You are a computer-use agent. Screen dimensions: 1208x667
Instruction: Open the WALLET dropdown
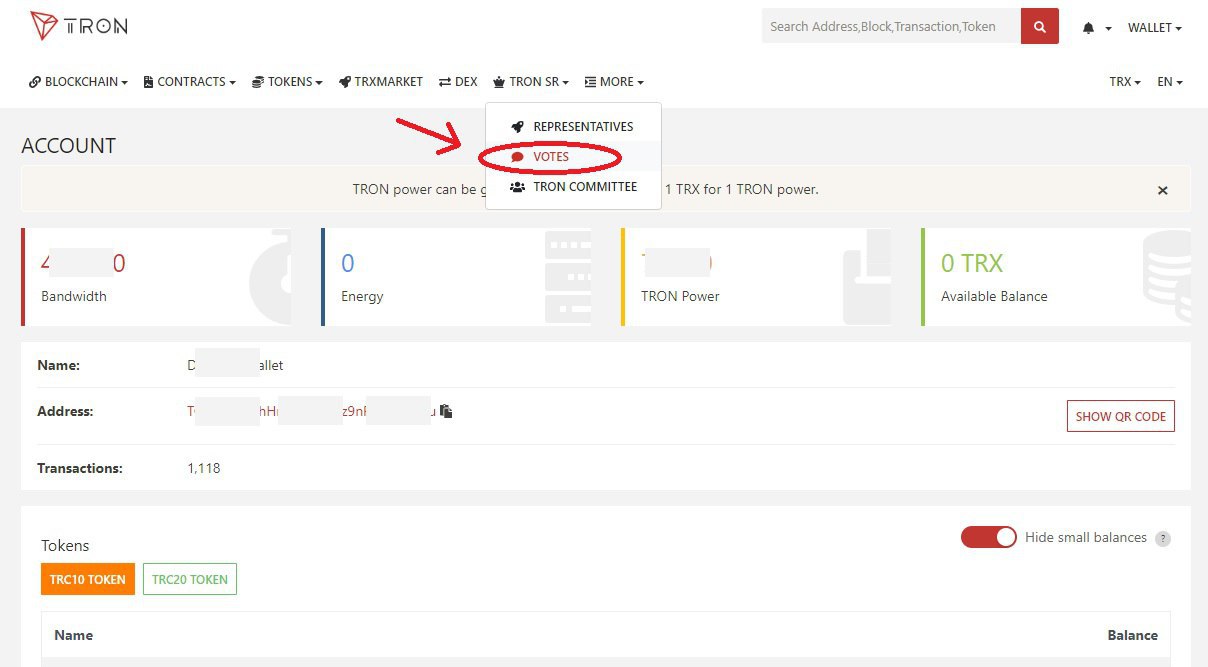click(1155, 28)
